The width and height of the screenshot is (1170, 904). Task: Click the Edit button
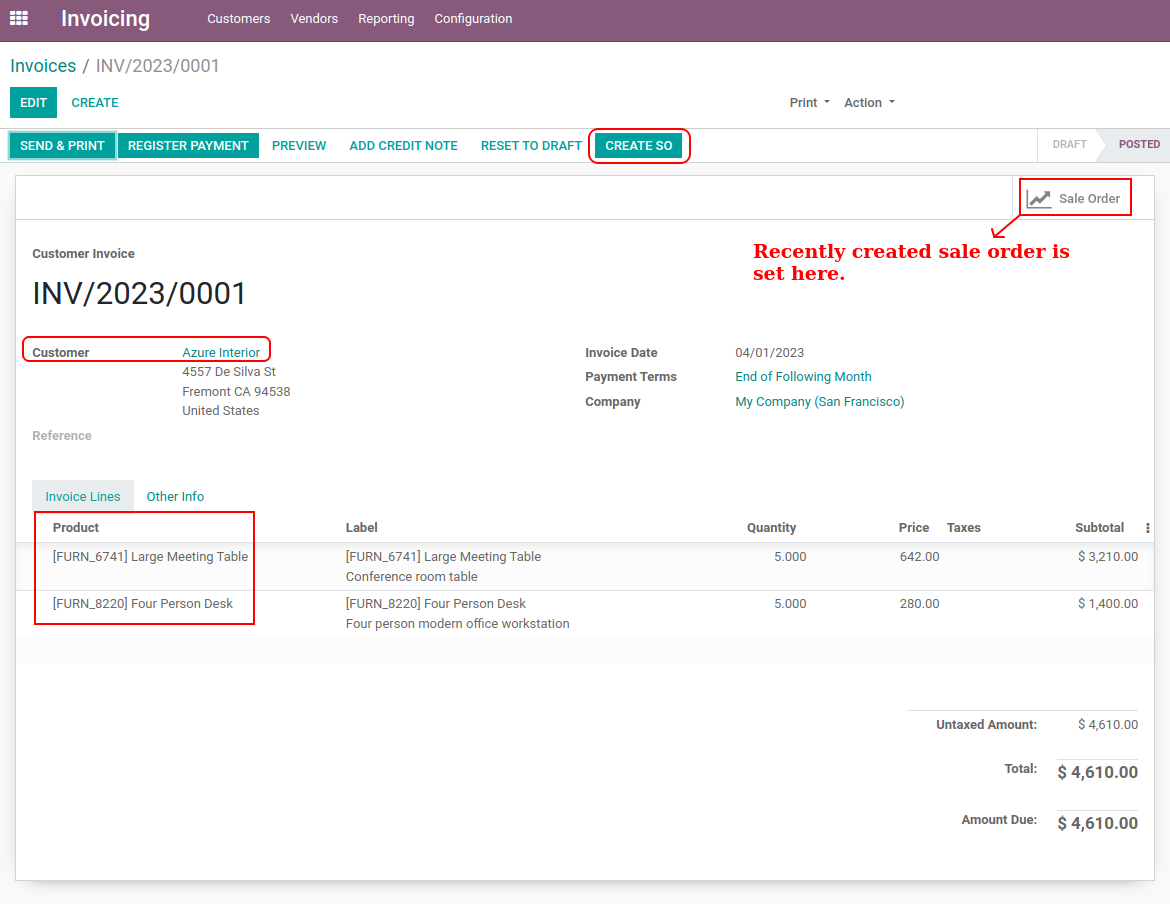(33, 103)
